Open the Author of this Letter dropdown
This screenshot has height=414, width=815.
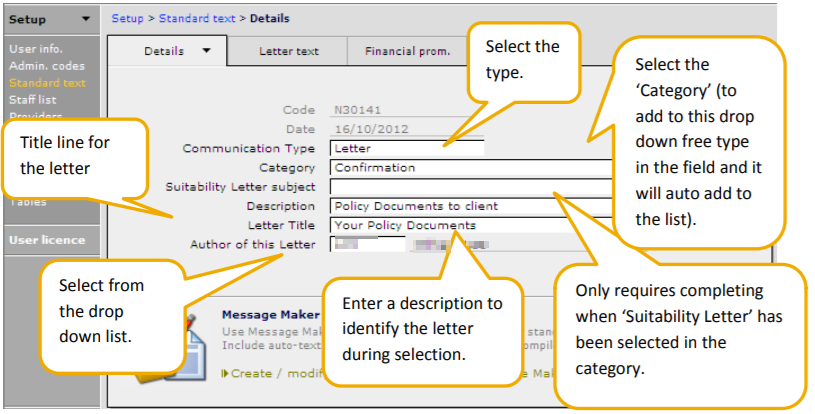tap(367, 244)
